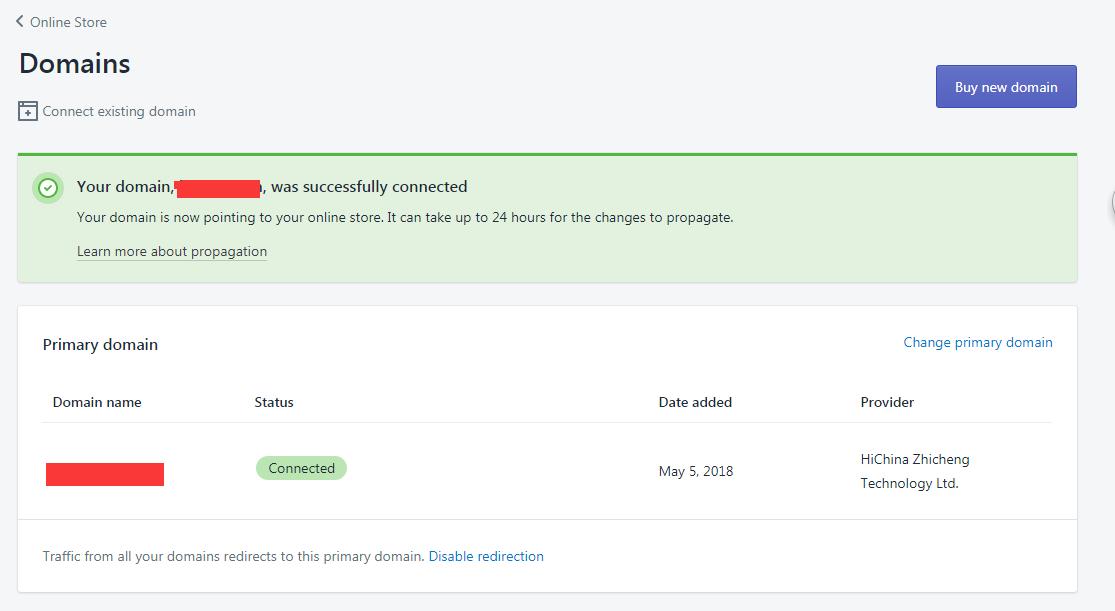Click the Status column header

pos(274,402)
